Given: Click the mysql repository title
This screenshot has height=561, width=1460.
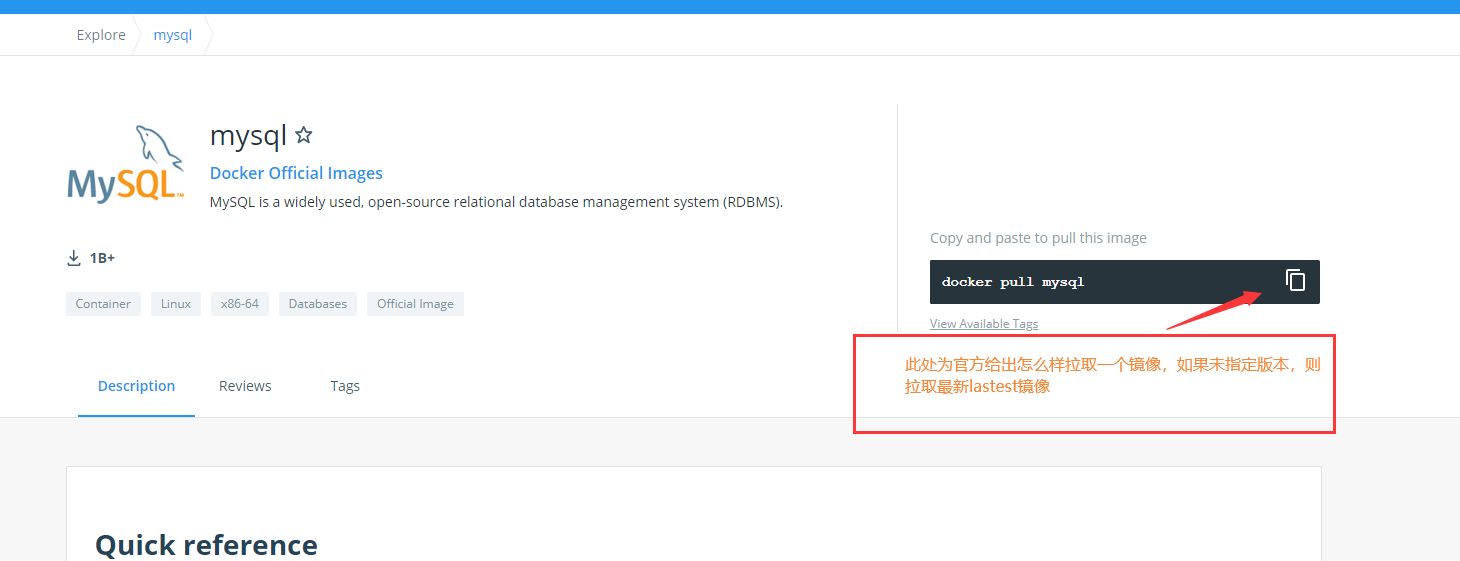Looking at the screenshot, I should coord(248,135).
